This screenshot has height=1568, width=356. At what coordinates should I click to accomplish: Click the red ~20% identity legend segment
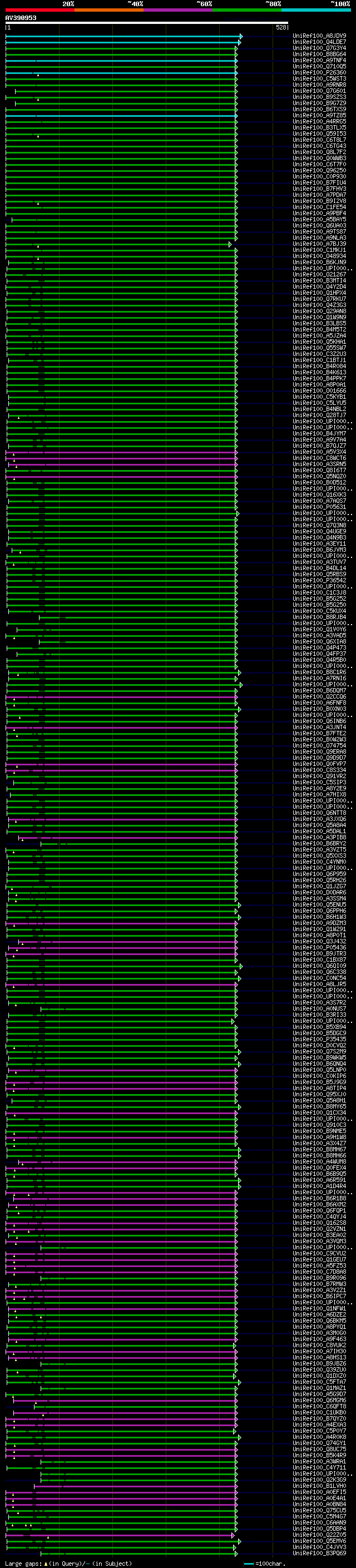point(39,10)
